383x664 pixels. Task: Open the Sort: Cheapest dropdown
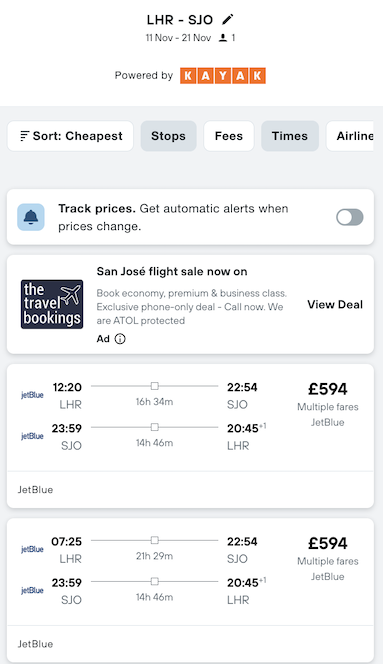pyautogui.click(x=70, y=136)
